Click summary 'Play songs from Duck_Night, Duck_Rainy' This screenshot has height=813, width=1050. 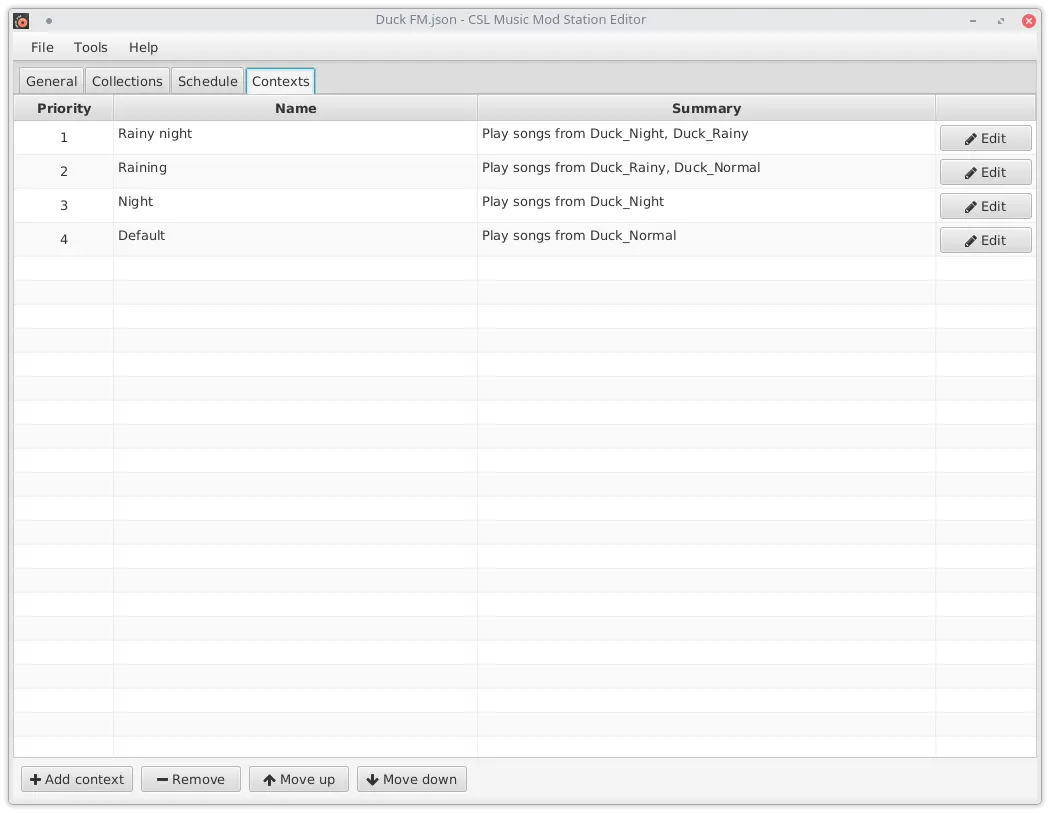(615, 133)
